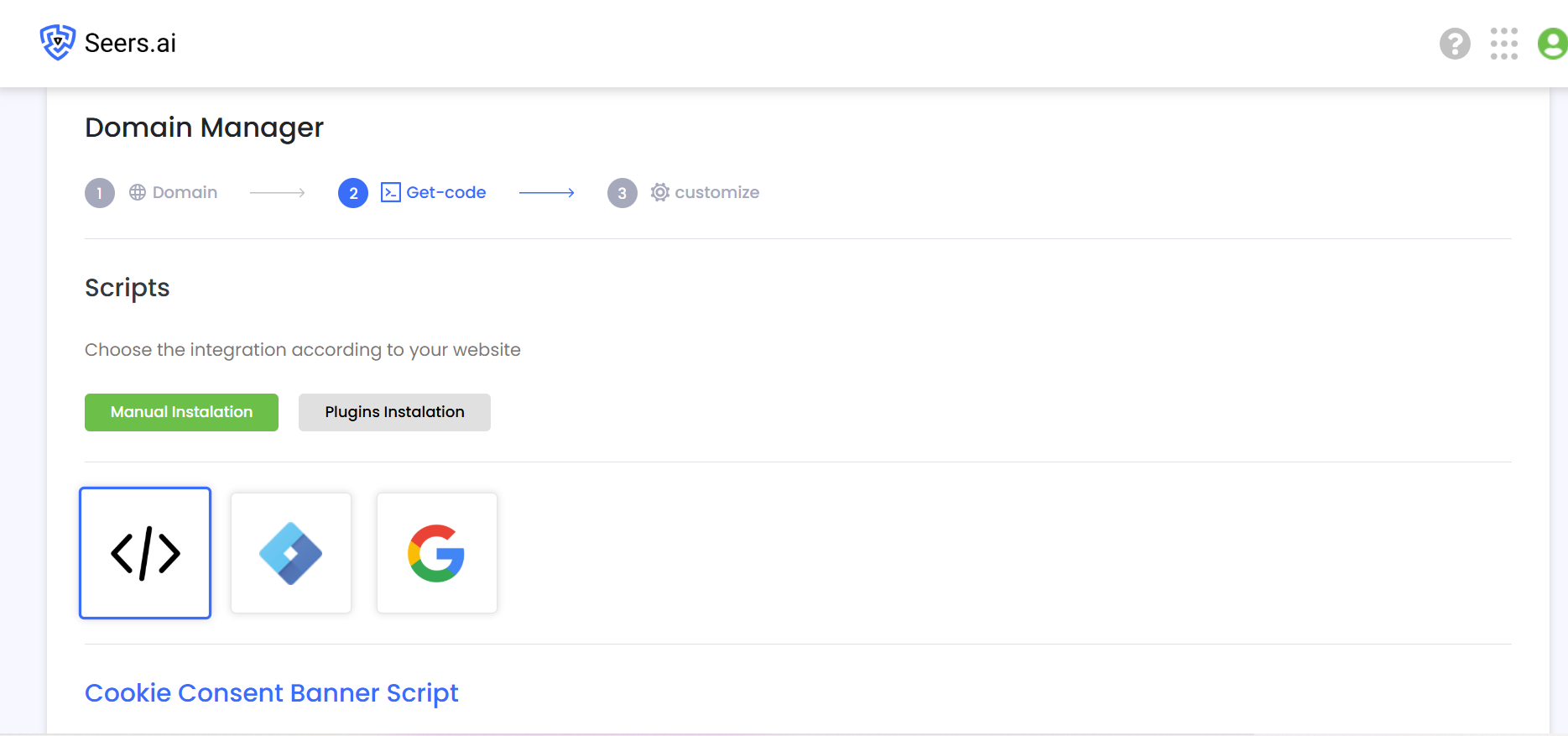Viewport: 1568px width, 736px height.
Task: Open the green user profile avatar
Action: coord(1552,44)
